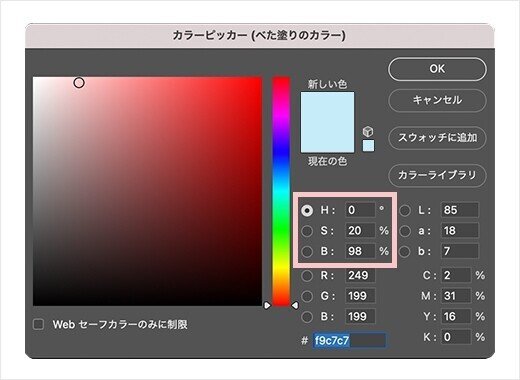Click the brightness field showing 98
This screenshot has height=380, width=520.
(360, 251)
